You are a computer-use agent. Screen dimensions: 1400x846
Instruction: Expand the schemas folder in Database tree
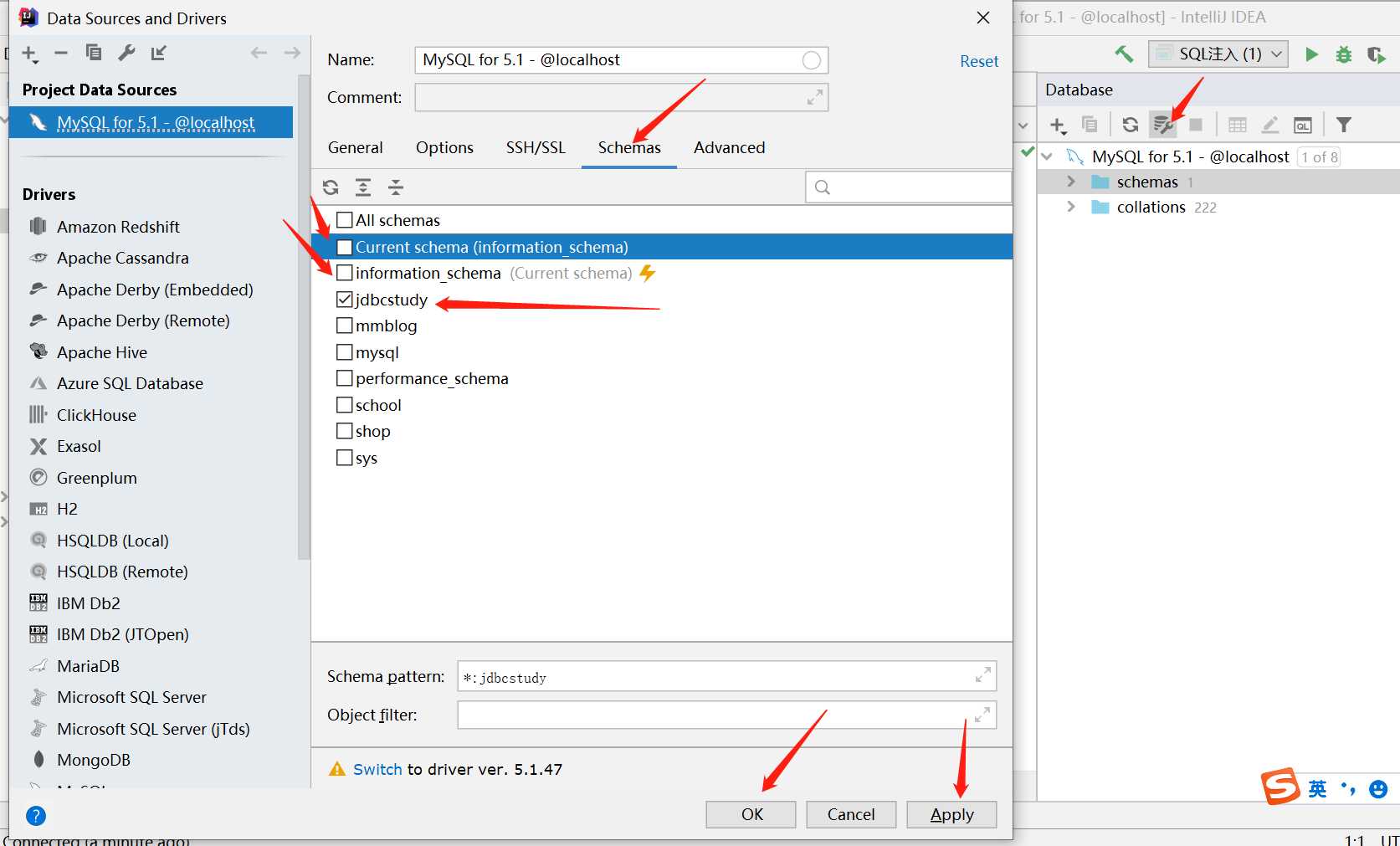1071,182
